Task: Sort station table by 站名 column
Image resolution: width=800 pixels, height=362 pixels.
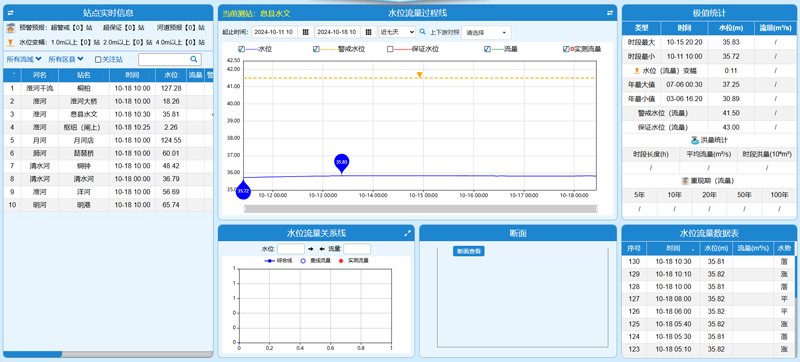Action: tap(84, 75)
